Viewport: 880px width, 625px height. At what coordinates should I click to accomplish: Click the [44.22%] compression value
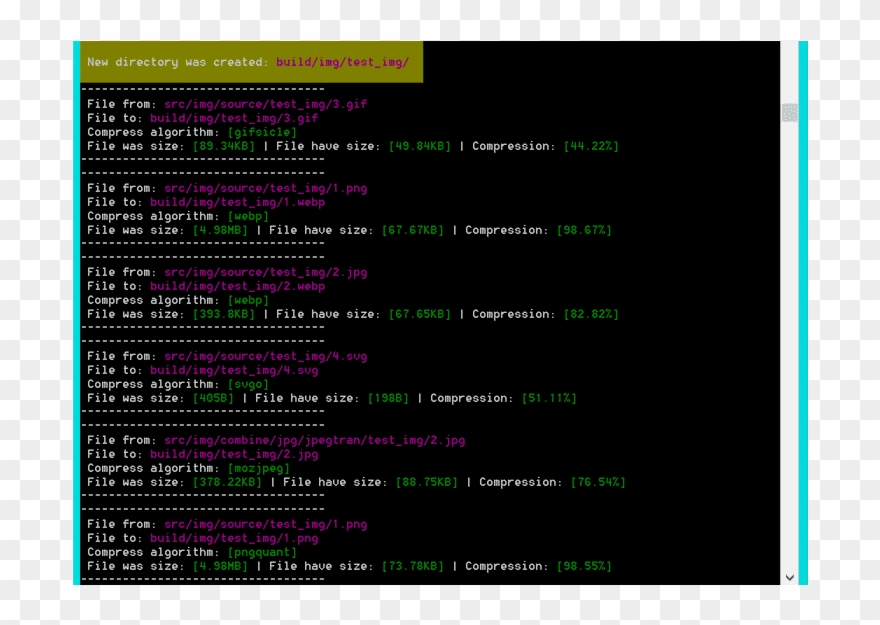(x=591, y=146)
